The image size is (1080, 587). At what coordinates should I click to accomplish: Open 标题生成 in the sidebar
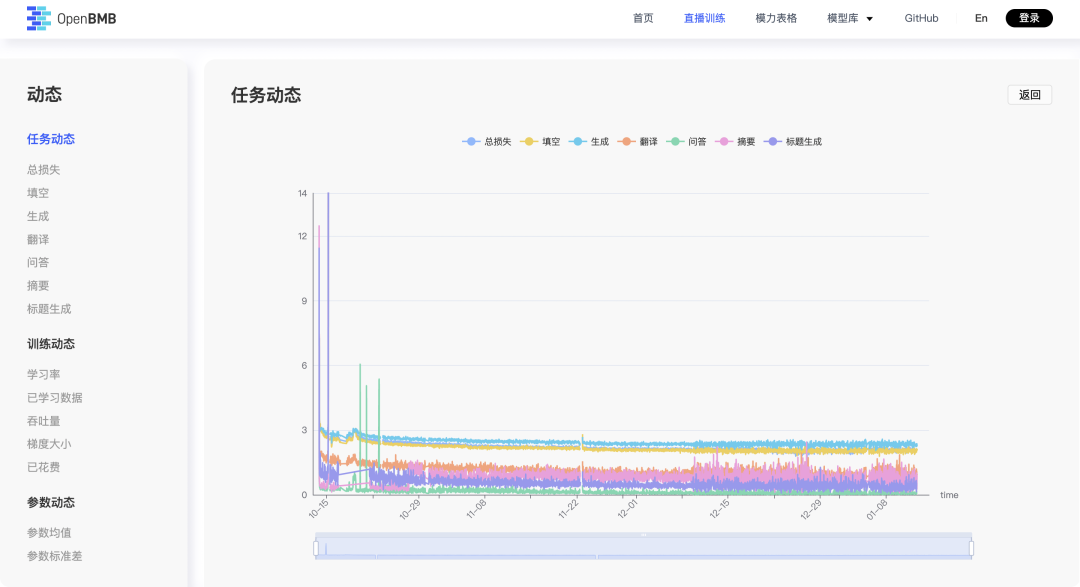point(49,309)
